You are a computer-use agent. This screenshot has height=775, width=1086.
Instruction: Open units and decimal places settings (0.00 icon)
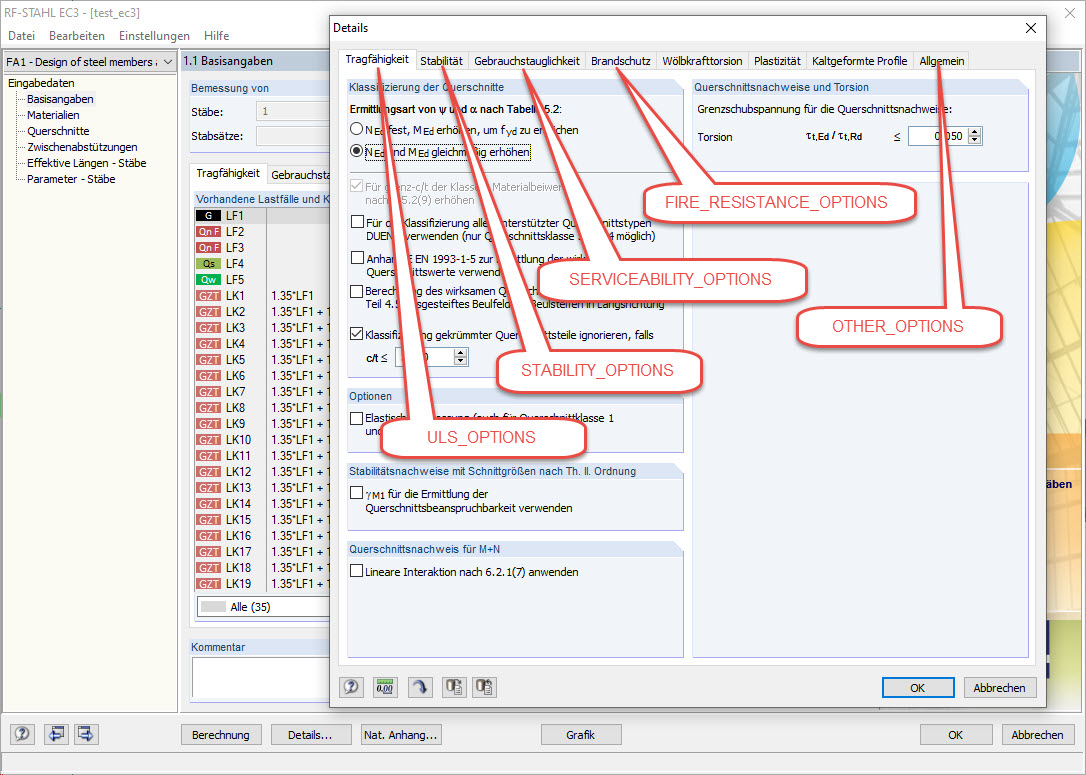[x=385, y=687]
